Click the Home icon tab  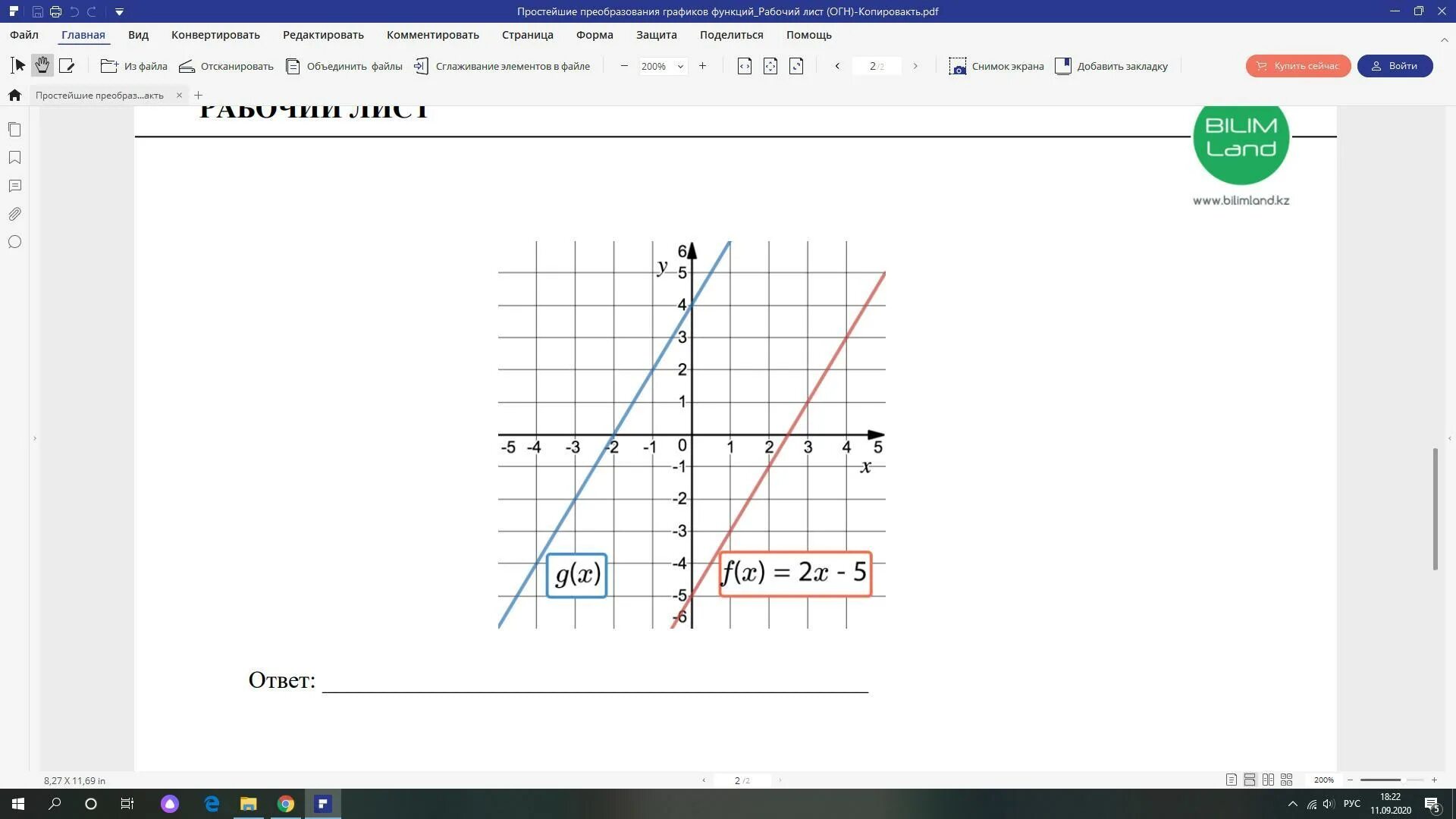14,95
